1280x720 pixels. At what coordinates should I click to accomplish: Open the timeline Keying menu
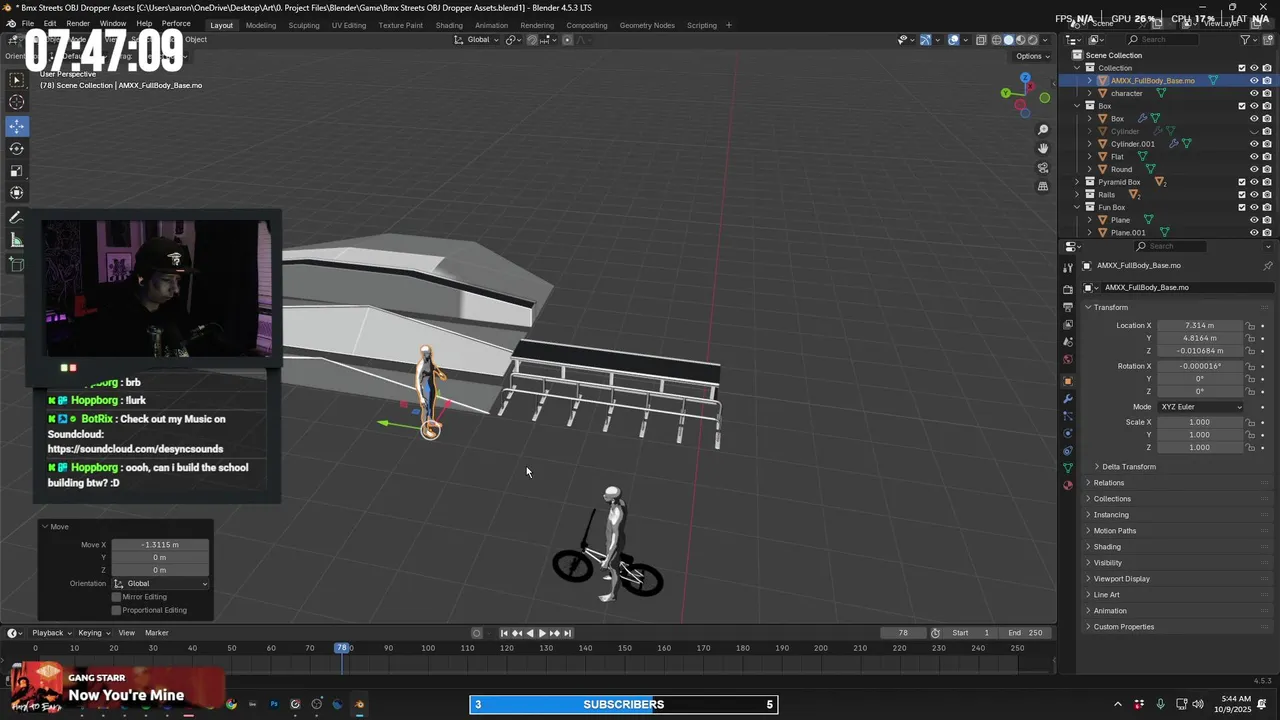tap(93, 633)
